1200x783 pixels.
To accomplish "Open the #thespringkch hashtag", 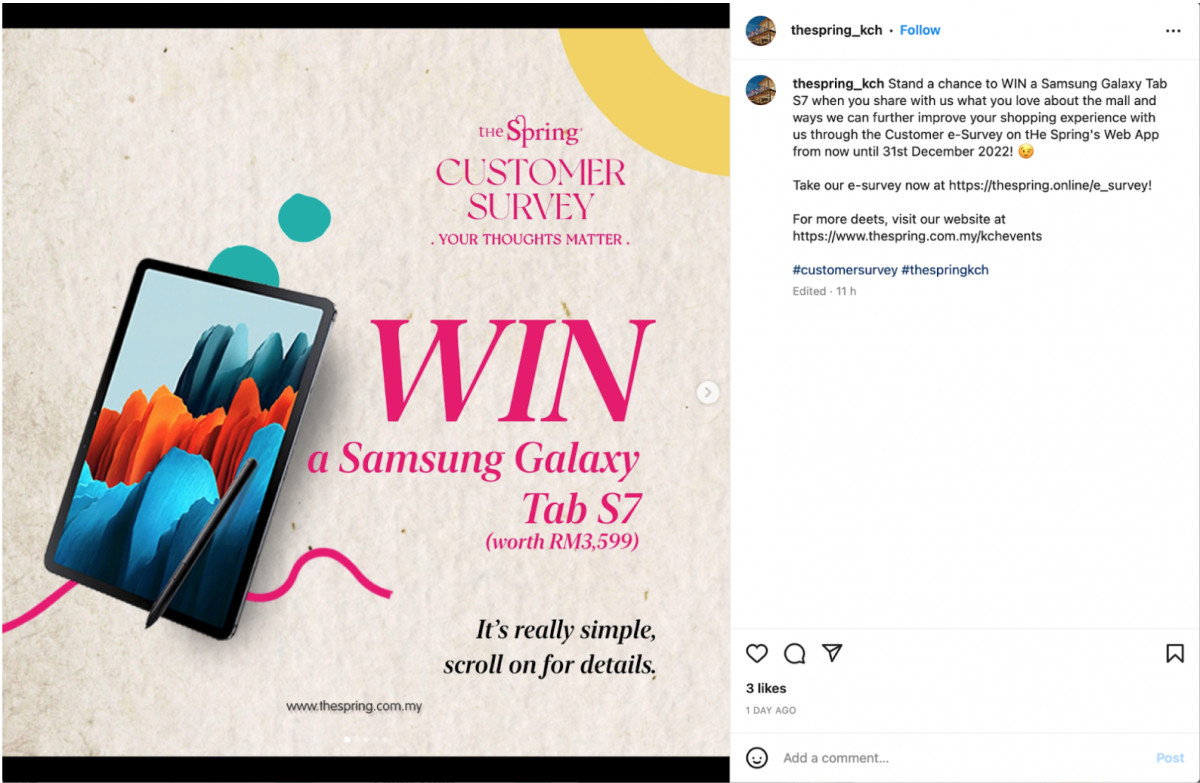I will click(x=945, y=270).
